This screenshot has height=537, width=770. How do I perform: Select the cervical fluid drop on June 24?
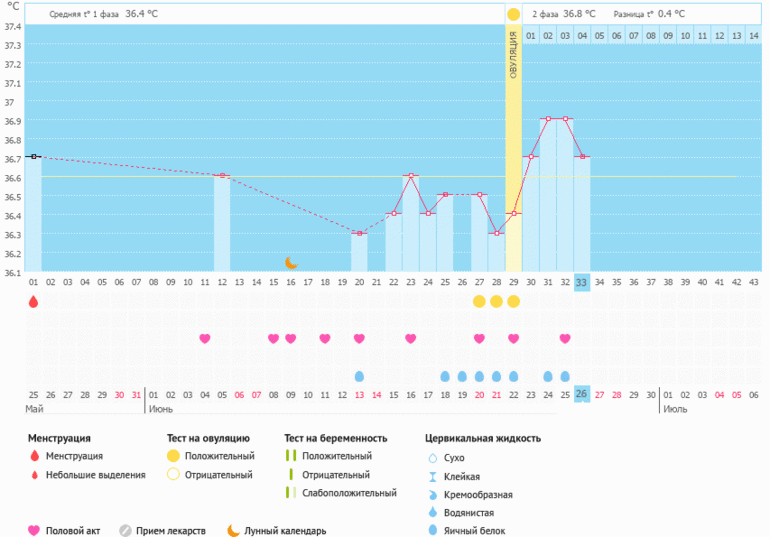tap(547, 377)
